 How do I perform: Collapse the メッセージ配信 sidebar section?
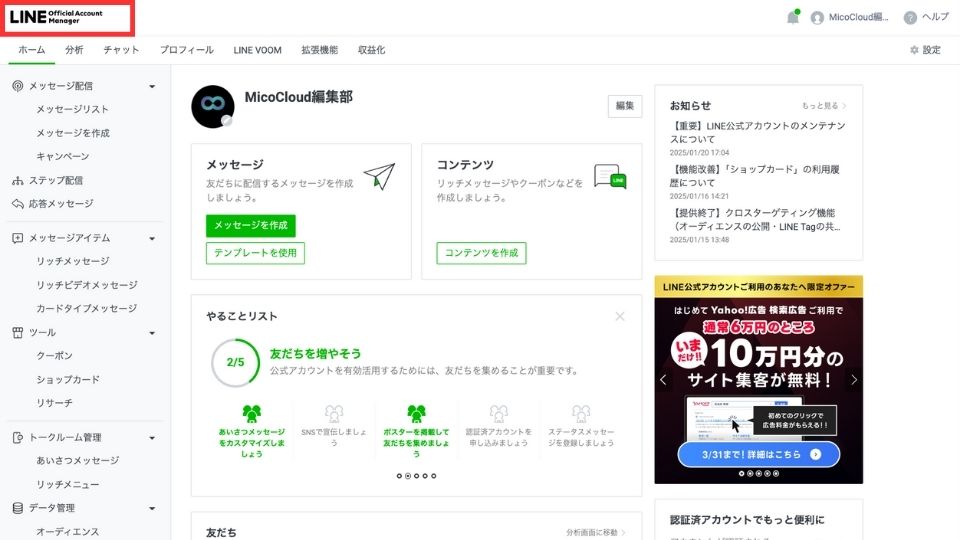tap(152, 86)
